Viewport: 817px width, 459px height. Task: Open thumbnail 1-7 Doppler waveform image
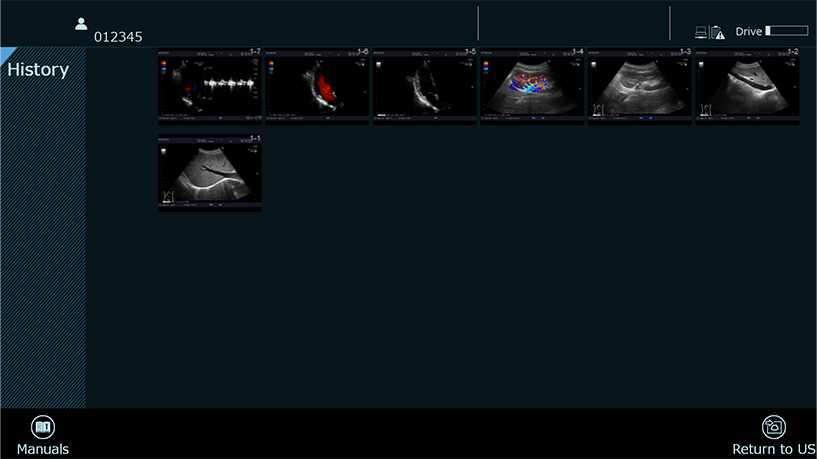(210, 86)
